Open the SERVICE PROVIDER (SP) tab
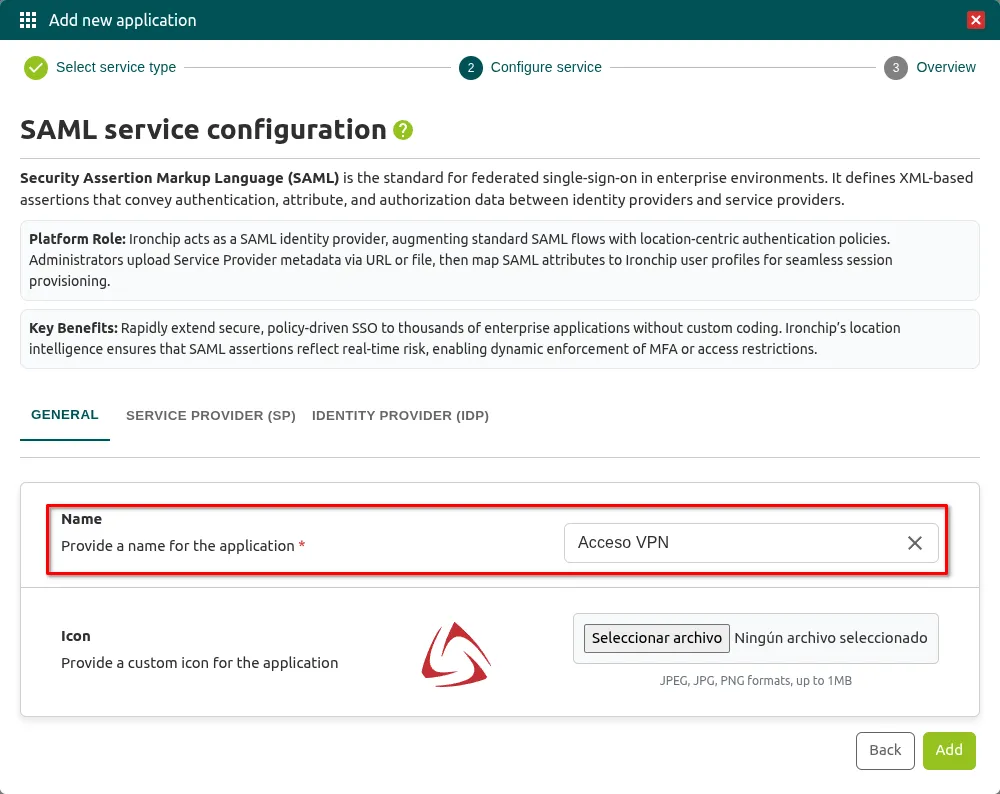 point(210,415)
